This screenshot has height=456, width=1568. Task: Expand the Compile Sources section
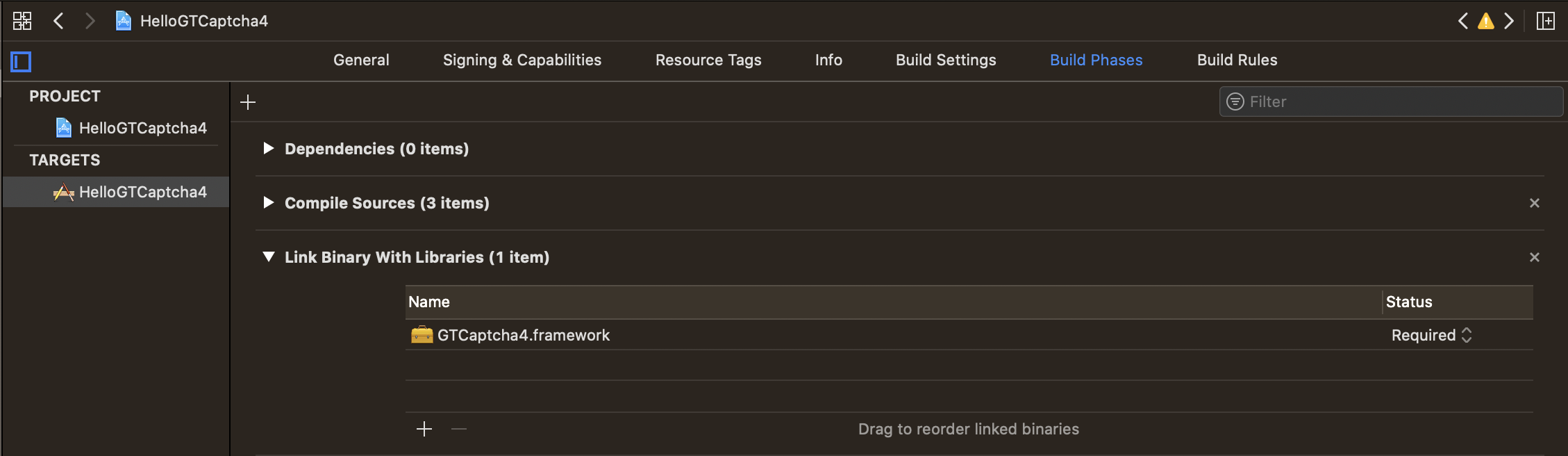click(x=269, y=203)
